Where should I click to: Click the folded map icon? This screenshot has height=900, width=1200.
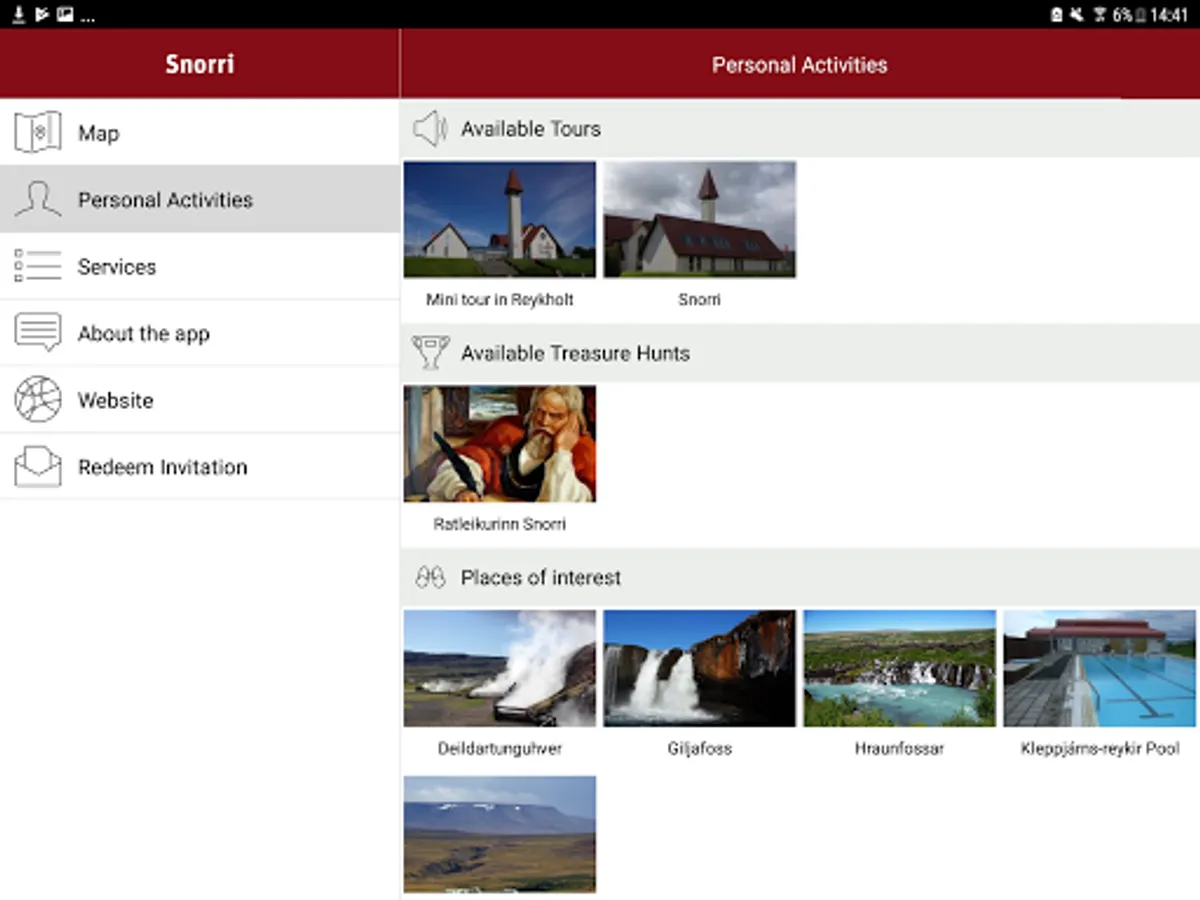[38, 133]
